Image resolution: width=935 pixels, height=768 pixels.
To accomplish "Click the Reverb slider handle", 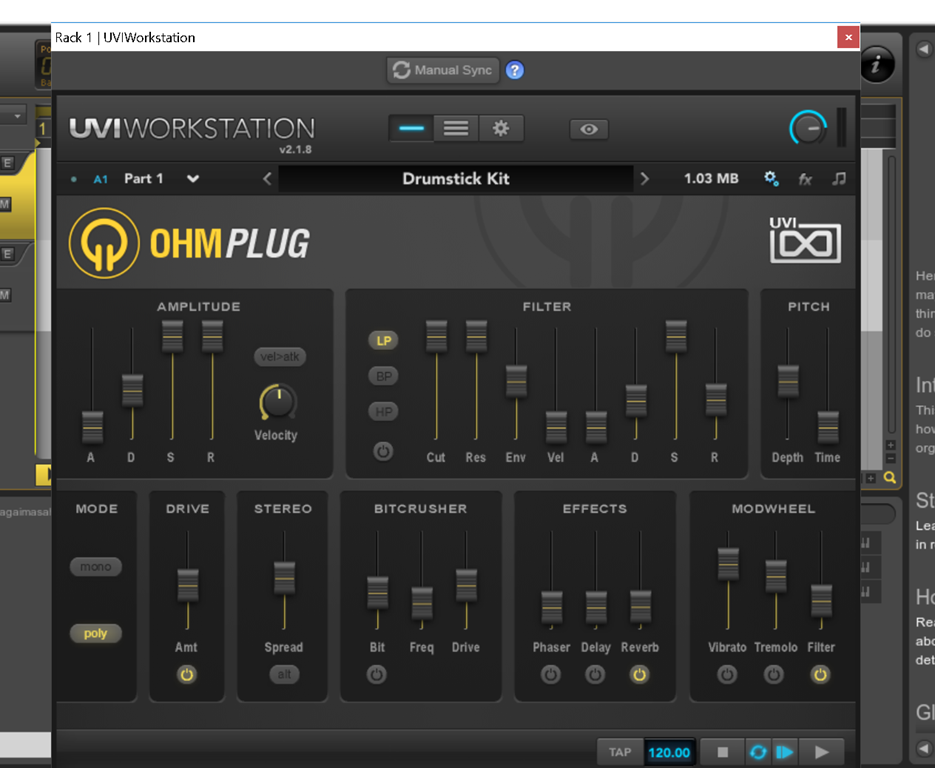I will (641, 607).
